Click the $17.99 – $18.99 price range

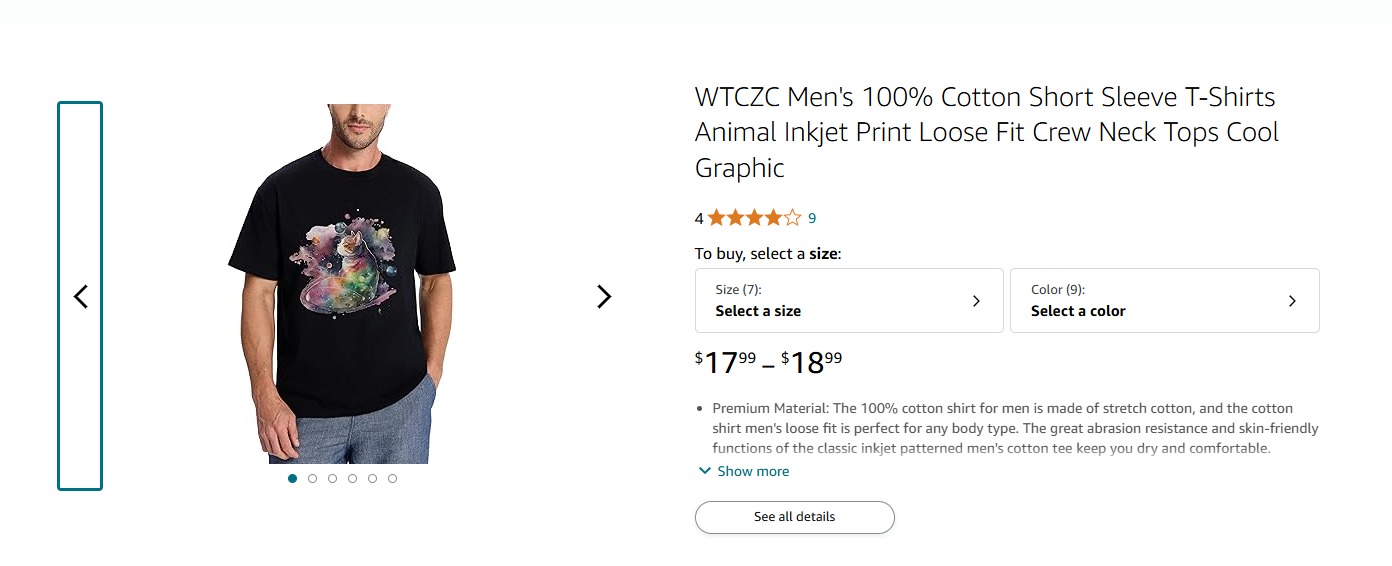point(768,361)
